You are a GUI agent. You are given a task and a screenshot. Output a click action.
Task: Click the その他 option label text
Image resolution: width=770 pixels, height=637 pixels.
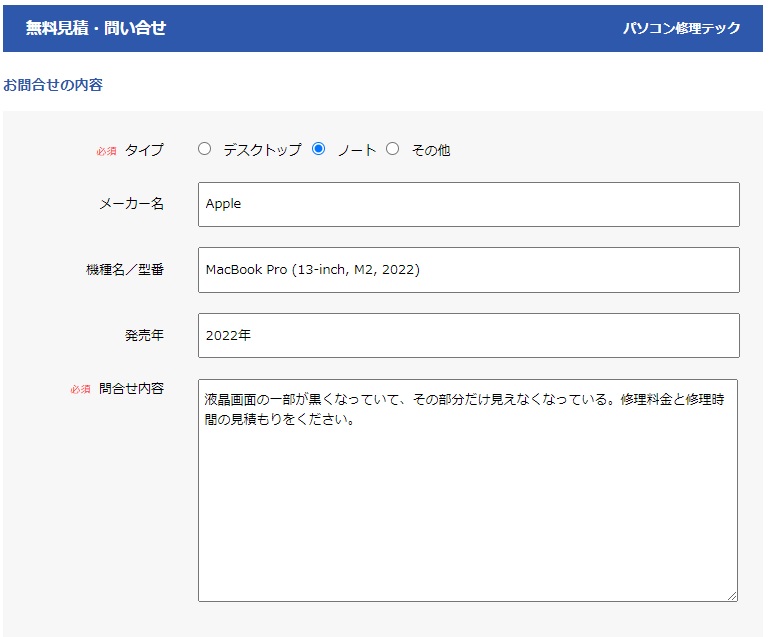click(431, 150)
